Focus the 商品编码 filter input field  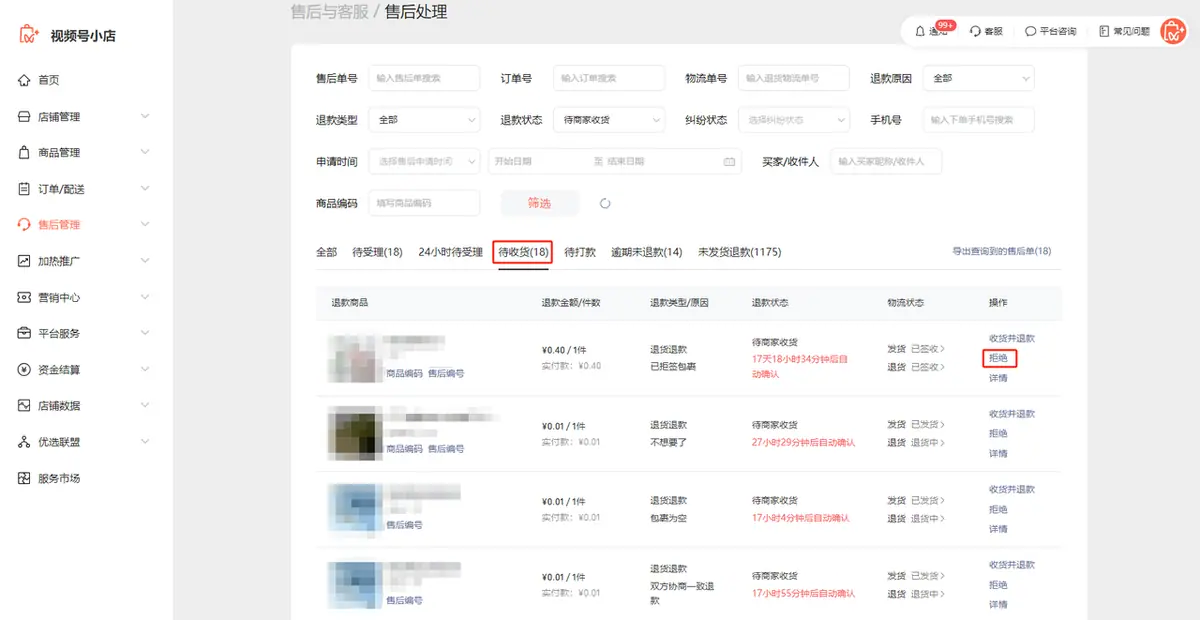point(424,203)
